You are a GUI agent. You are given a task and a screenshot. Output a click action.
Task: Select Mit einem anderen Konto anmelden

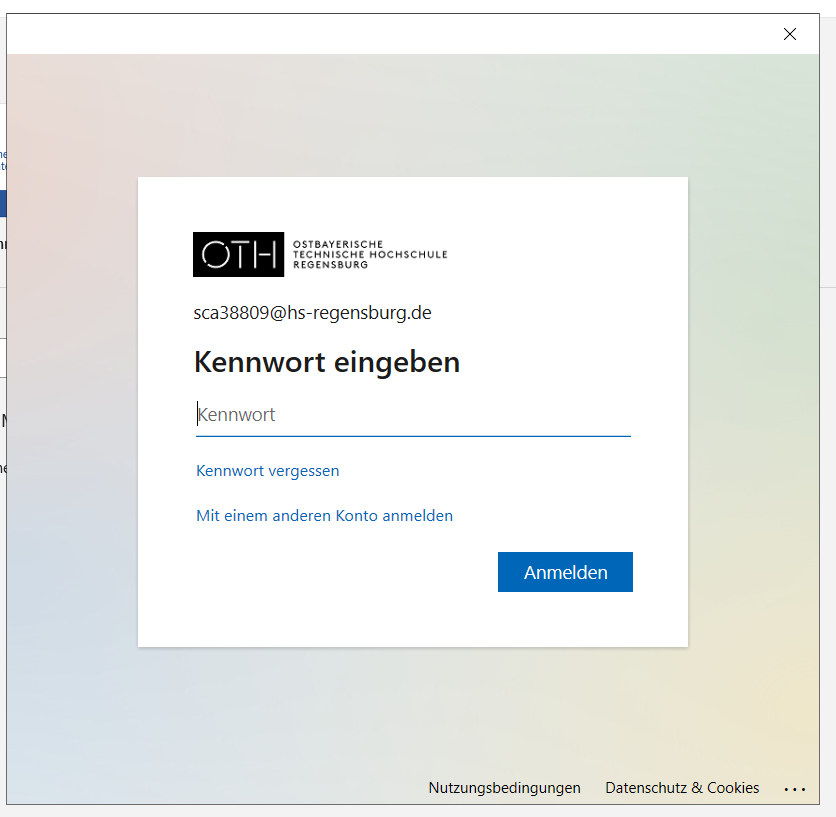click(x=324, y=516)
